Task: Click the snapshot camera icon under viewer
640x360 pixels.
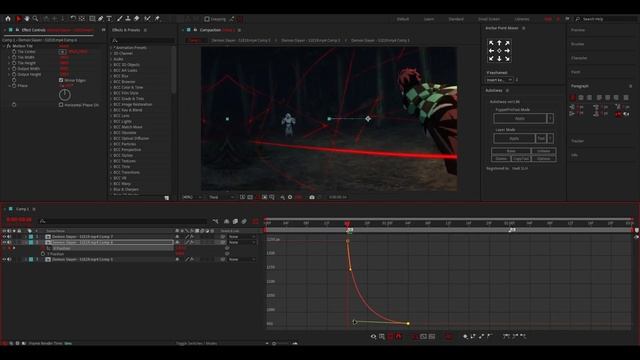Action: point(312,197)
